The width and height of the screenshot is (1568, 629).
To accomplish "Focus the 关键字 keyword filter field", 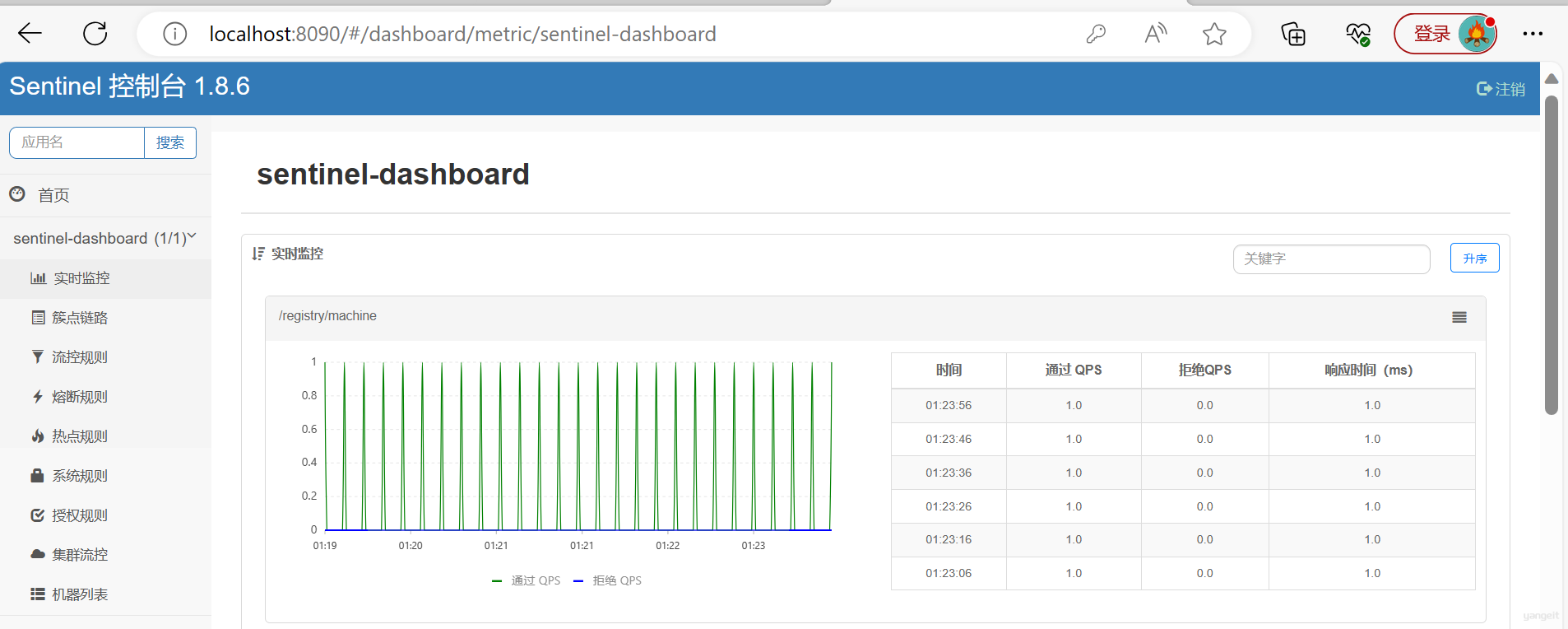I will coord(1331,259).
